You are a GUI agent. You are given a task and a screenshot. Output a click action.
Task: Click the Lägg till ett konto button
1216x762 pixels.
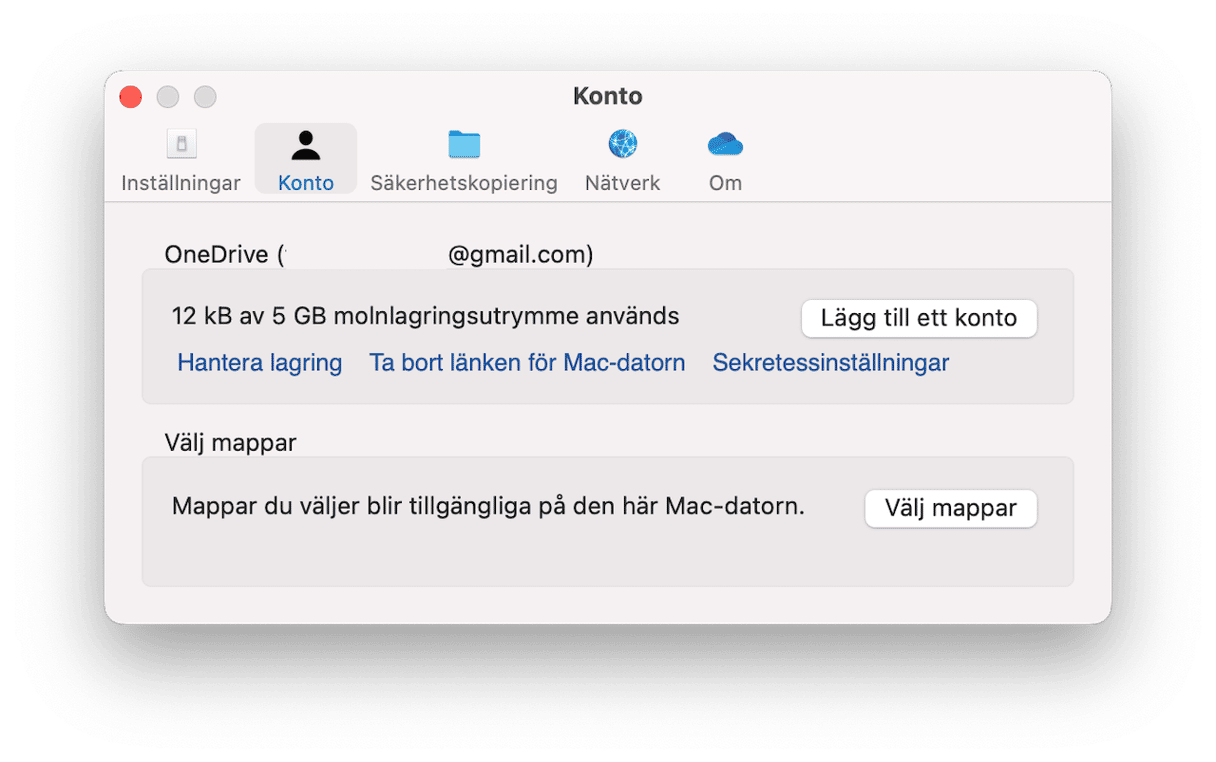click(919, 318)
